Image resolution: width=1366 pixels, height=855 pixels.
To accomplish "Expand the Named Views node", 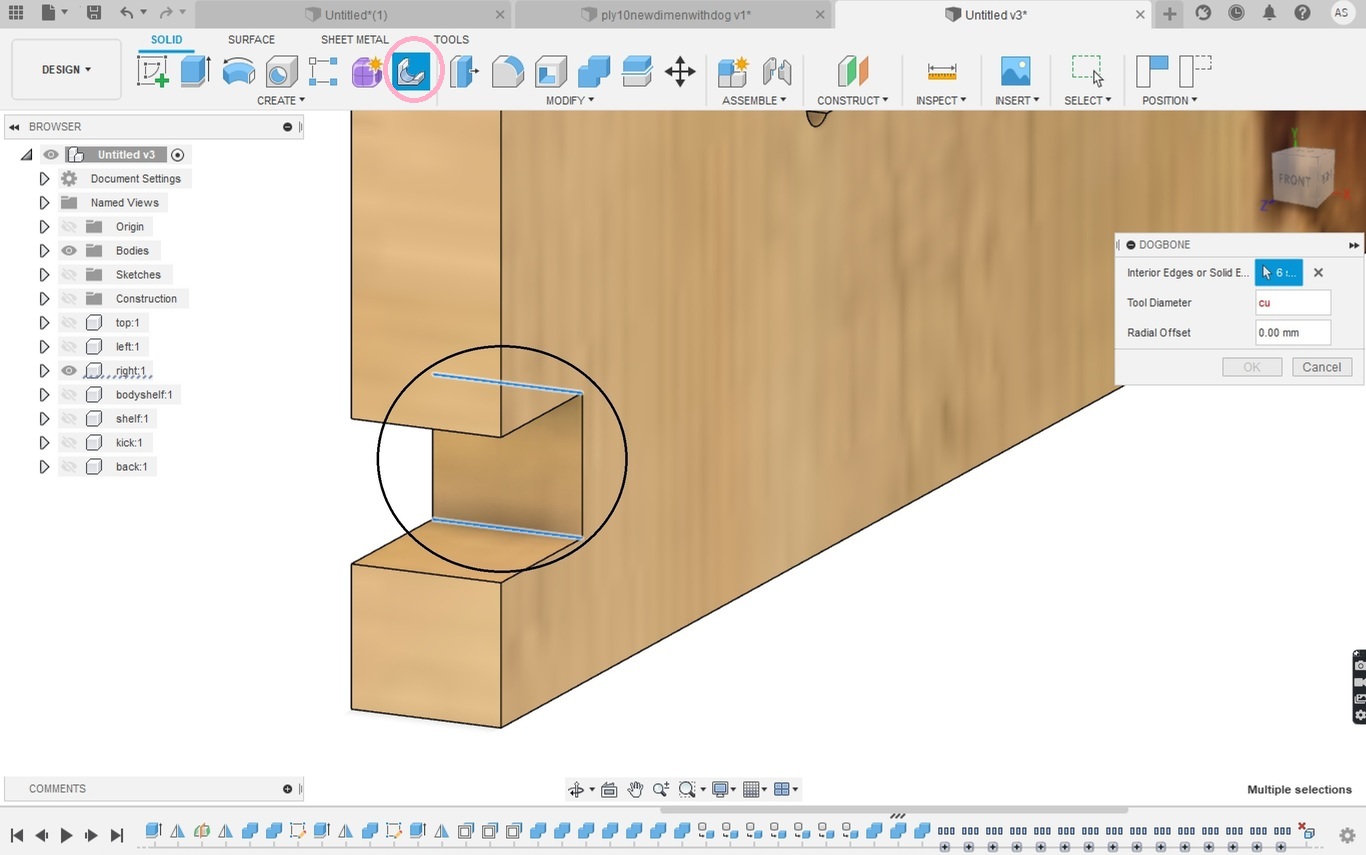I will point(44,203).
